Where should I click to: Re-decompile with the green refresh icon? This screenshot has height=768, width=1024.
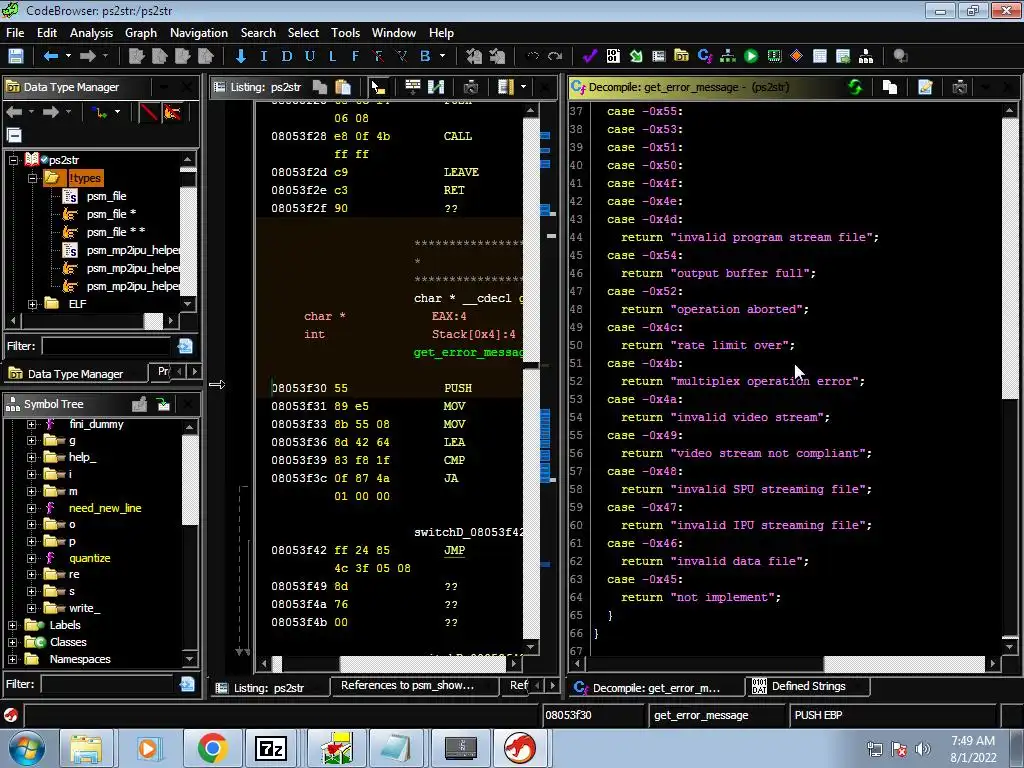(x=855, y=87)
